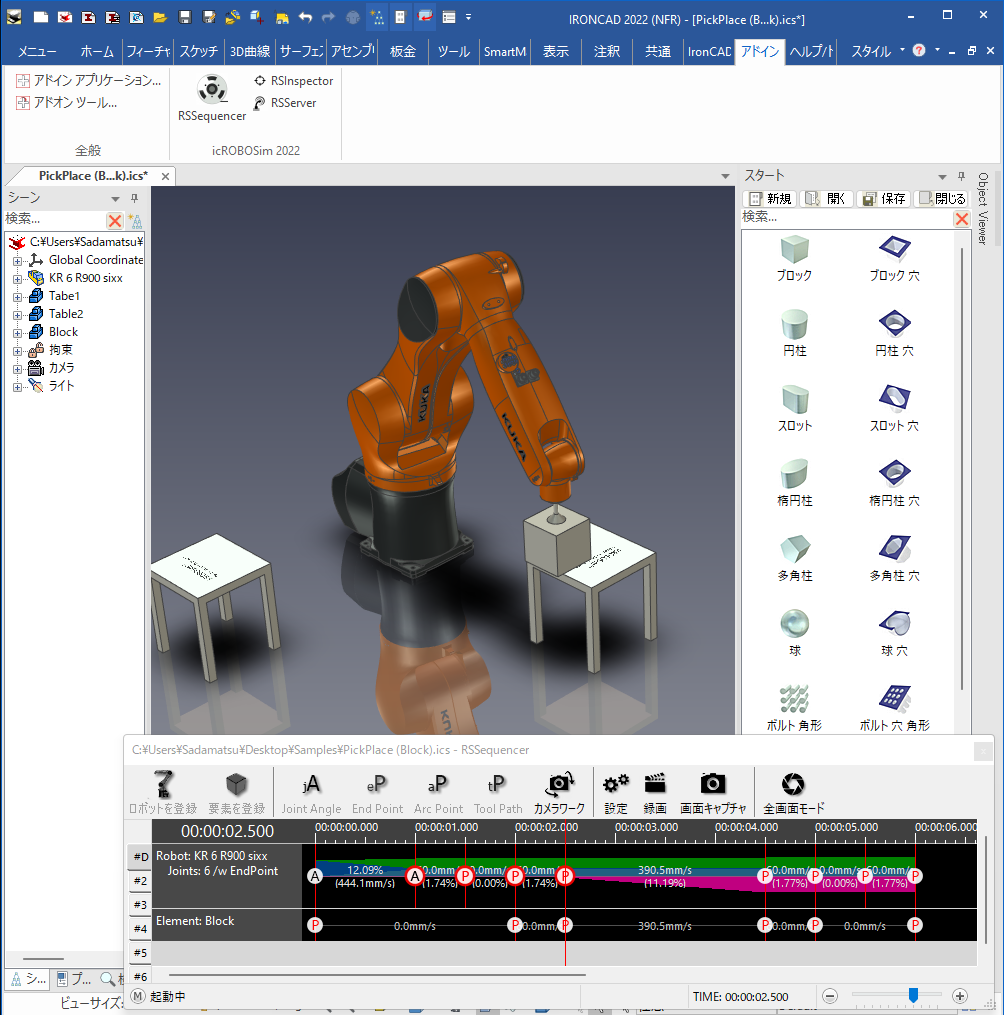Toggle 全画面モード full screen mode
Screen dimensions: 1004x1015
(x=793, y=791)
